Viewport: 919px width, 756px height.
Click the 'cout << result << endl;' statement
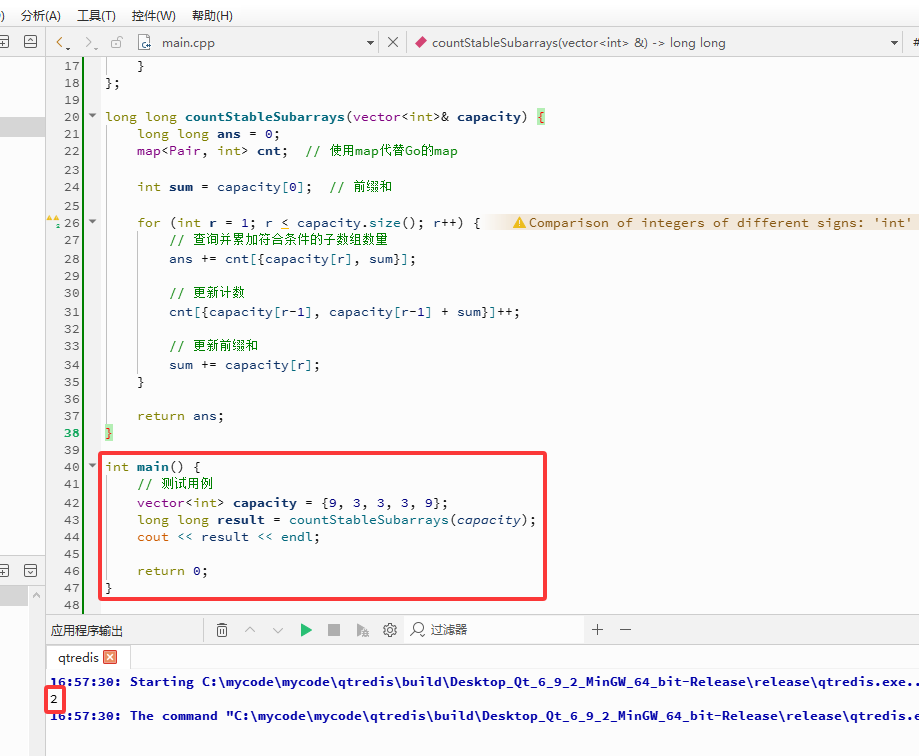point(229,537)
